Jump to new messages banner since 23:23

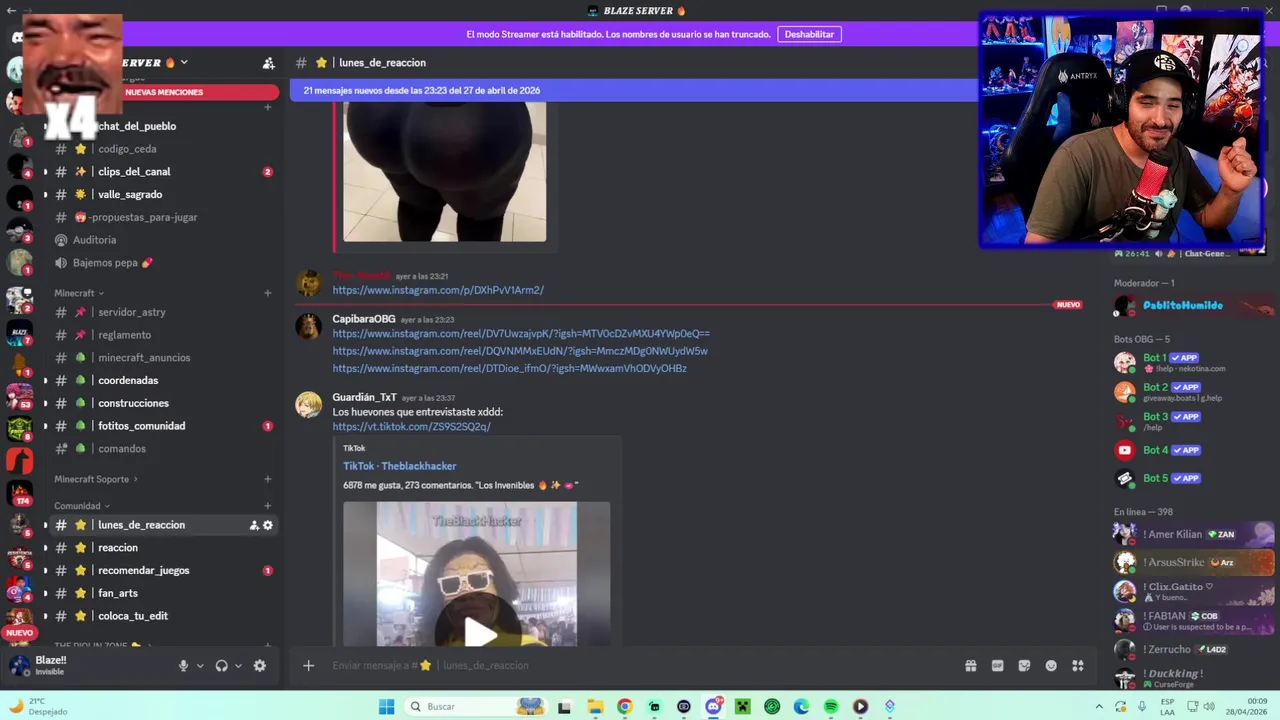click(x=632, y=90)
